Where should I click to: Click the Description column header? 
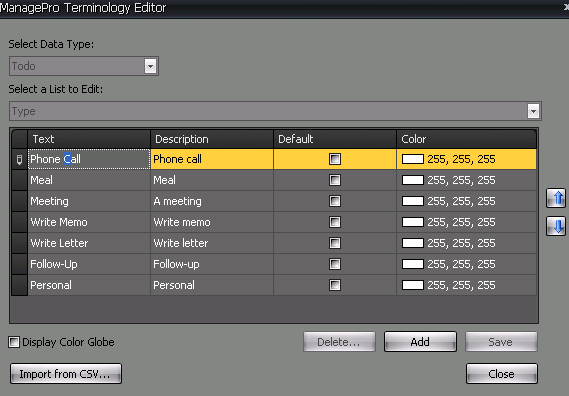click(x=212, y=139)
